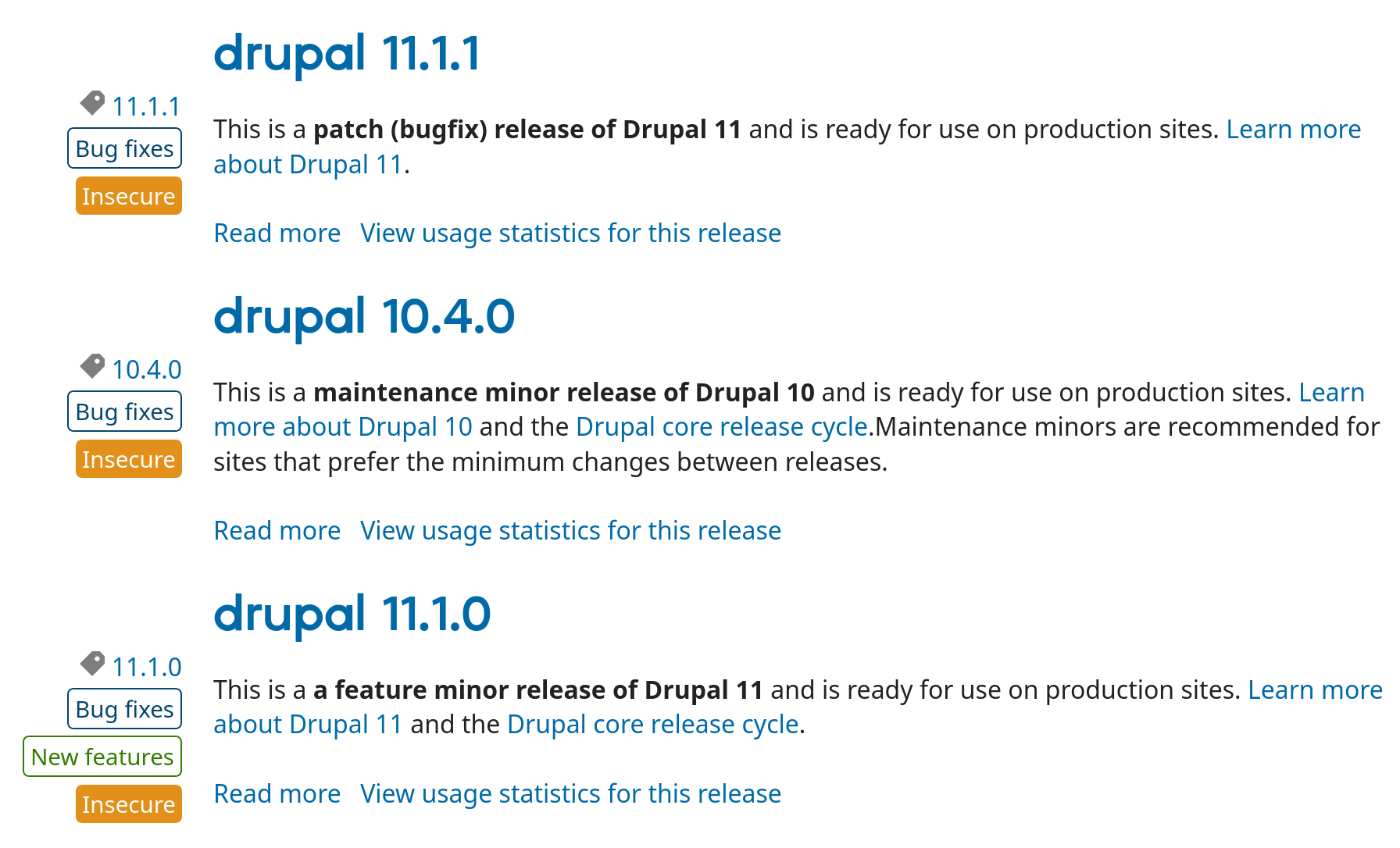Click the Insecure badge under 11.1.1
Viewport: 1400px width, 848px height.
pos(129,196)
